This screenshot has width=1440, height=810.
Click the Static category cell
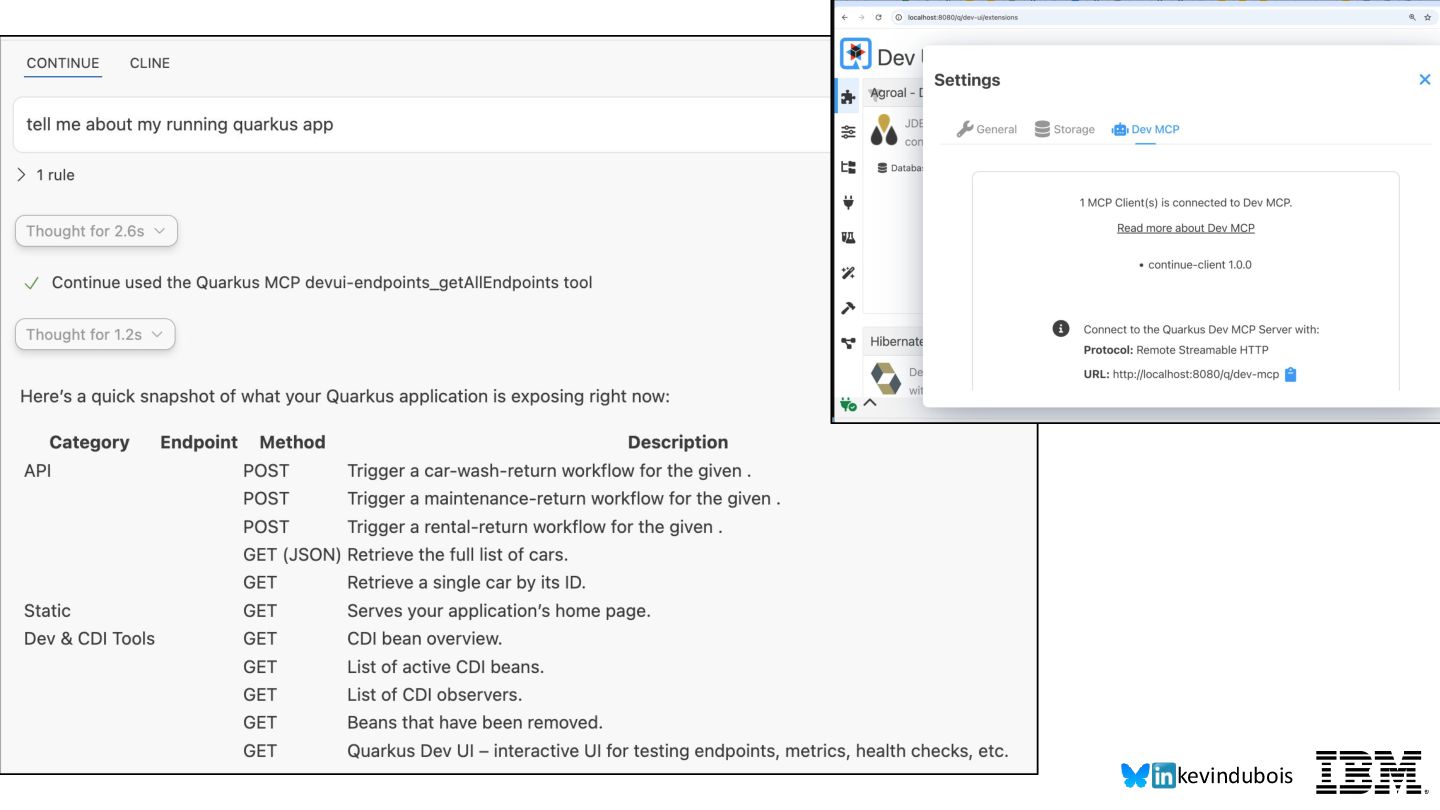pos(47,610)
